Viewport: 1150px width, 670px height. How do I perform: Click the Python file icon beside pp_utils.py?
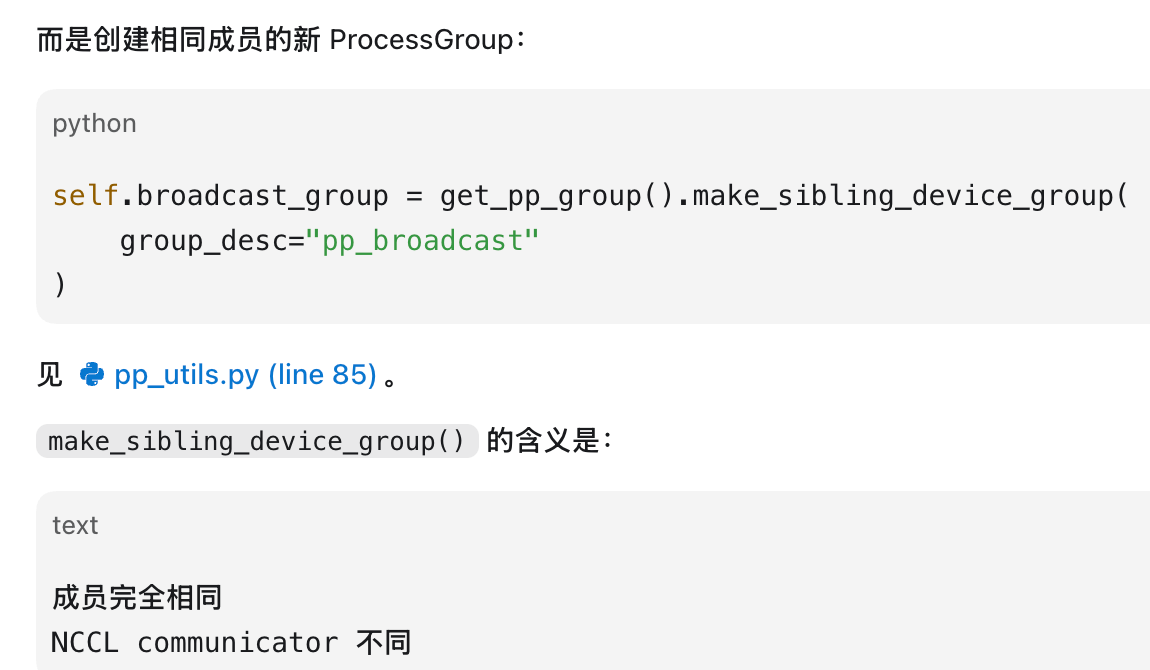(92, 375)
